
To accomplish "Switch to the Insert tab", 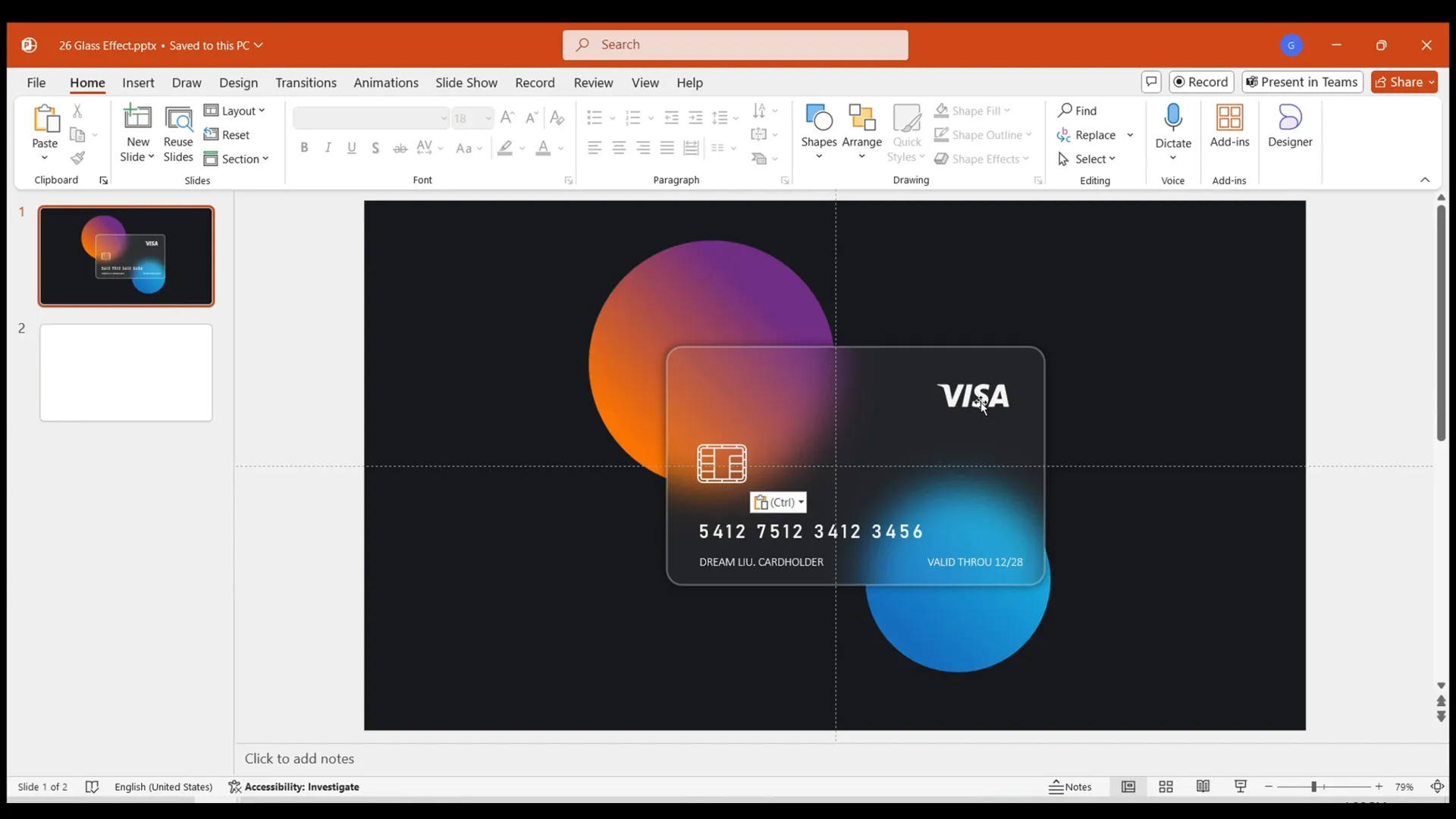I will point(138,83).
